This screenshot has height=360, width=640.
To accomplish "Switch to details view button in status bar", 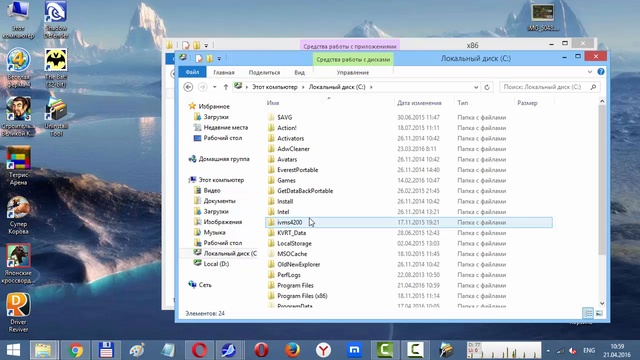I will [588, 313].
